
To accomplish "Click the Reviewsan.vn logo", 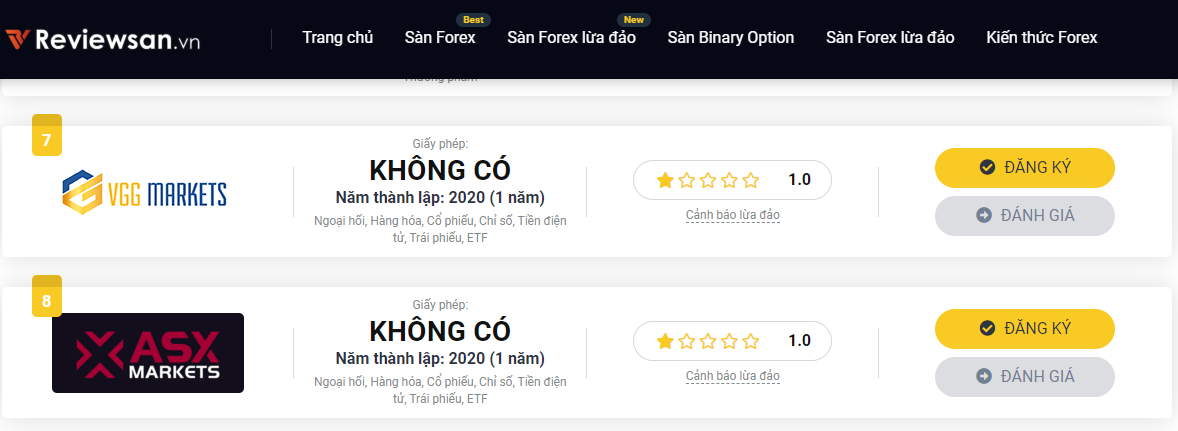I will coord(103,39).
